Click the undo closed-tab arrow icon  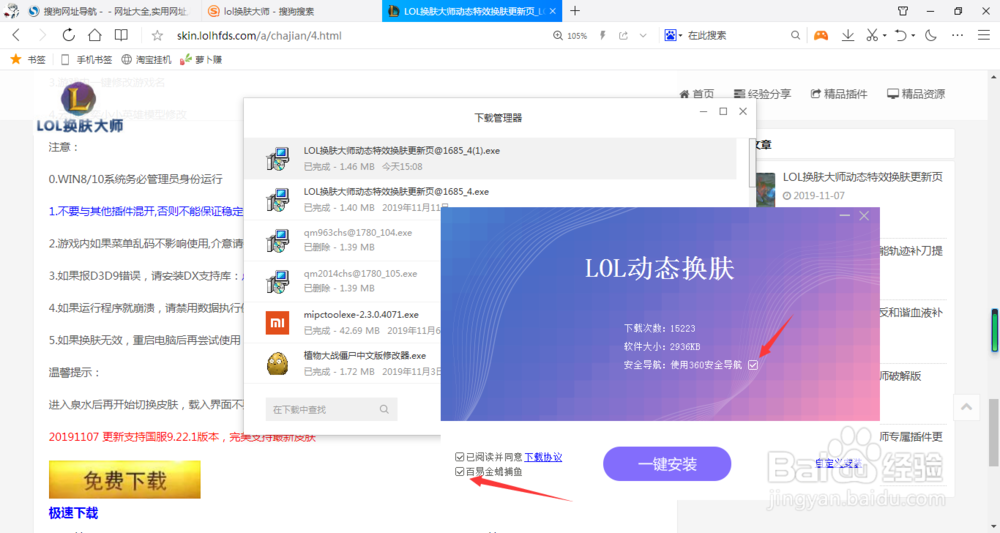[x=901, y=36]
